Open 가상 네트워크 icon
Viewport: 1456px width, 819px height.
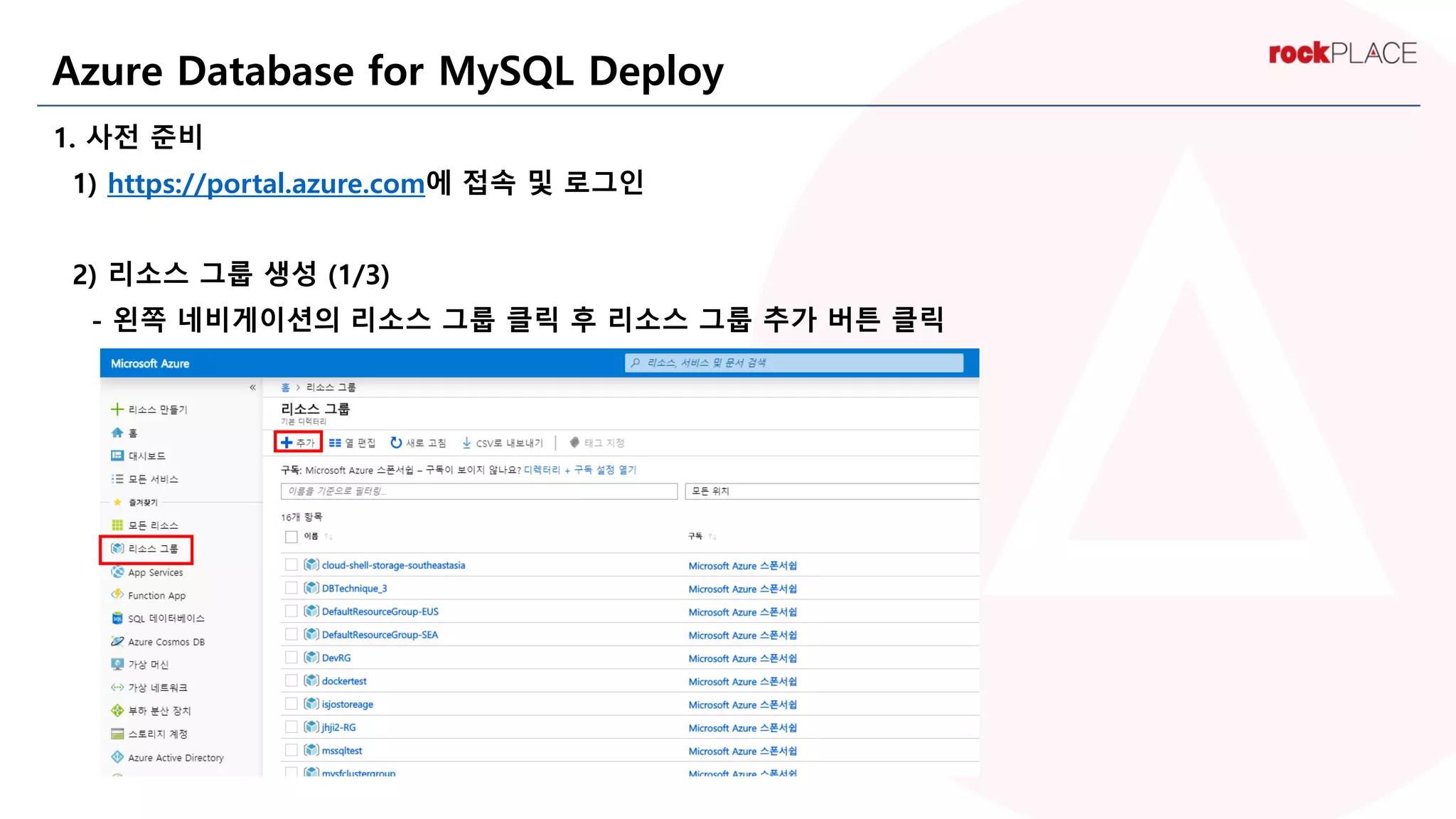(x=117, y=687)
